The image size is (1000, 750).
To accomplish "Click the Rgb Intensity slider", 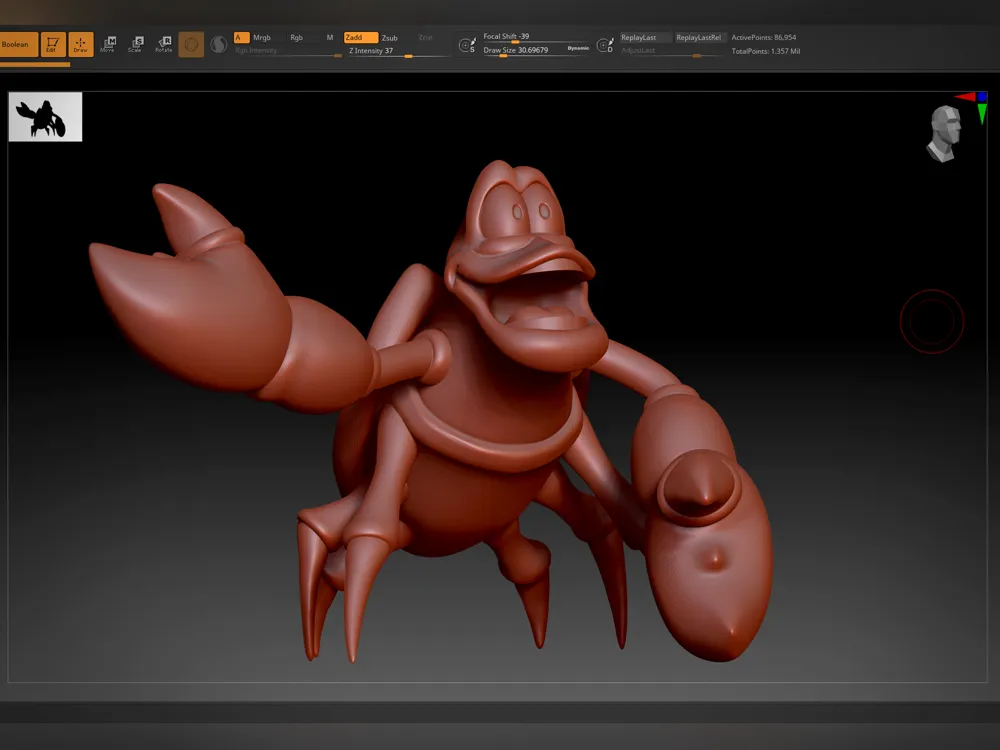I will click(288, 51).
